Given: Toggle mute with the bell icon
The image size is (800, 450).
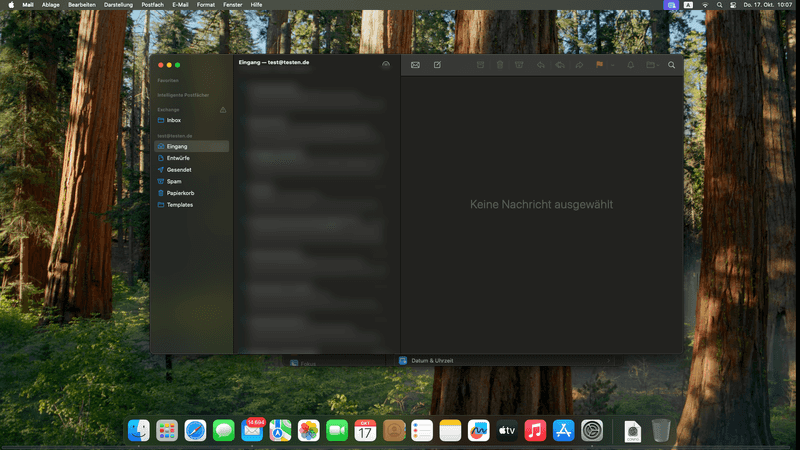Looking at the screenshot, I should (x=630, y=65).
